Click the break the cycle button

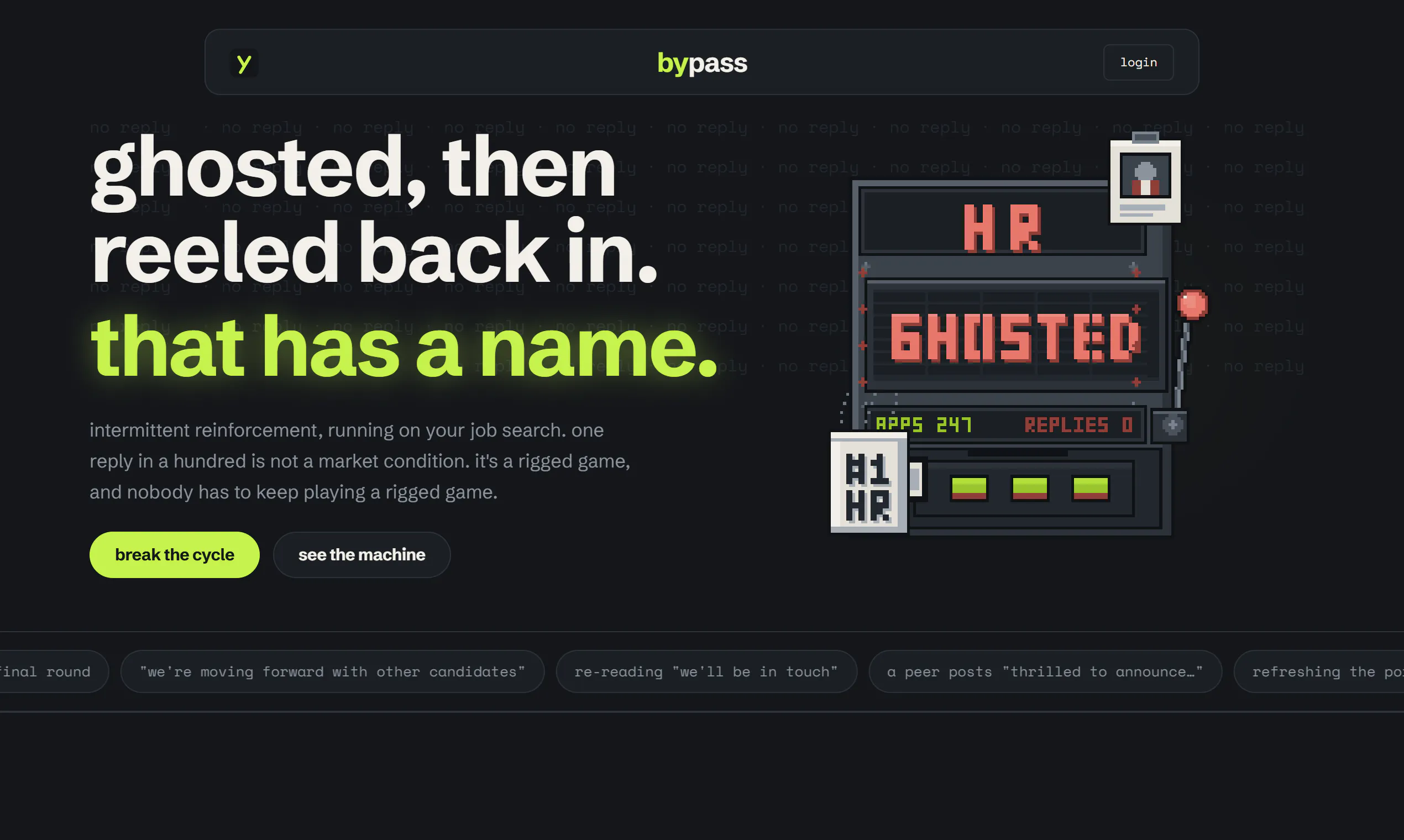pos(174,555)
